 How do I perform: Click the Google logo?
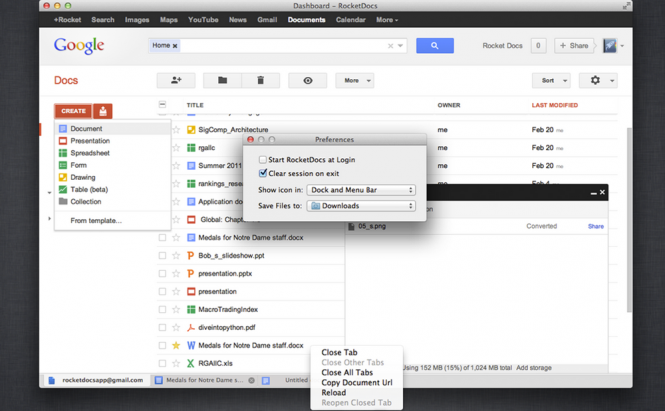click(x=79, y=45)
